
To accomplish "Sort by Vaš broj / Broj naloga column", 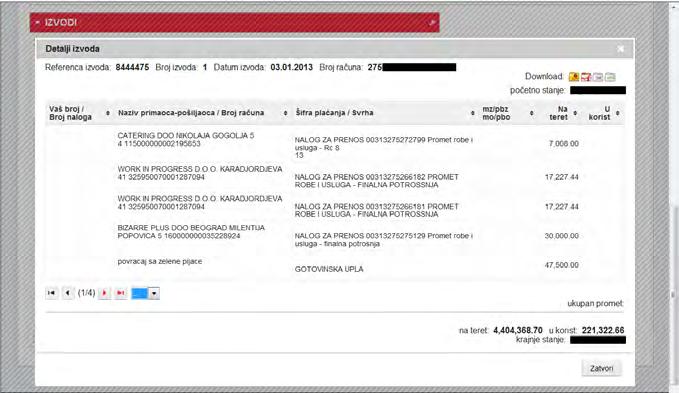I will point(108,113).
